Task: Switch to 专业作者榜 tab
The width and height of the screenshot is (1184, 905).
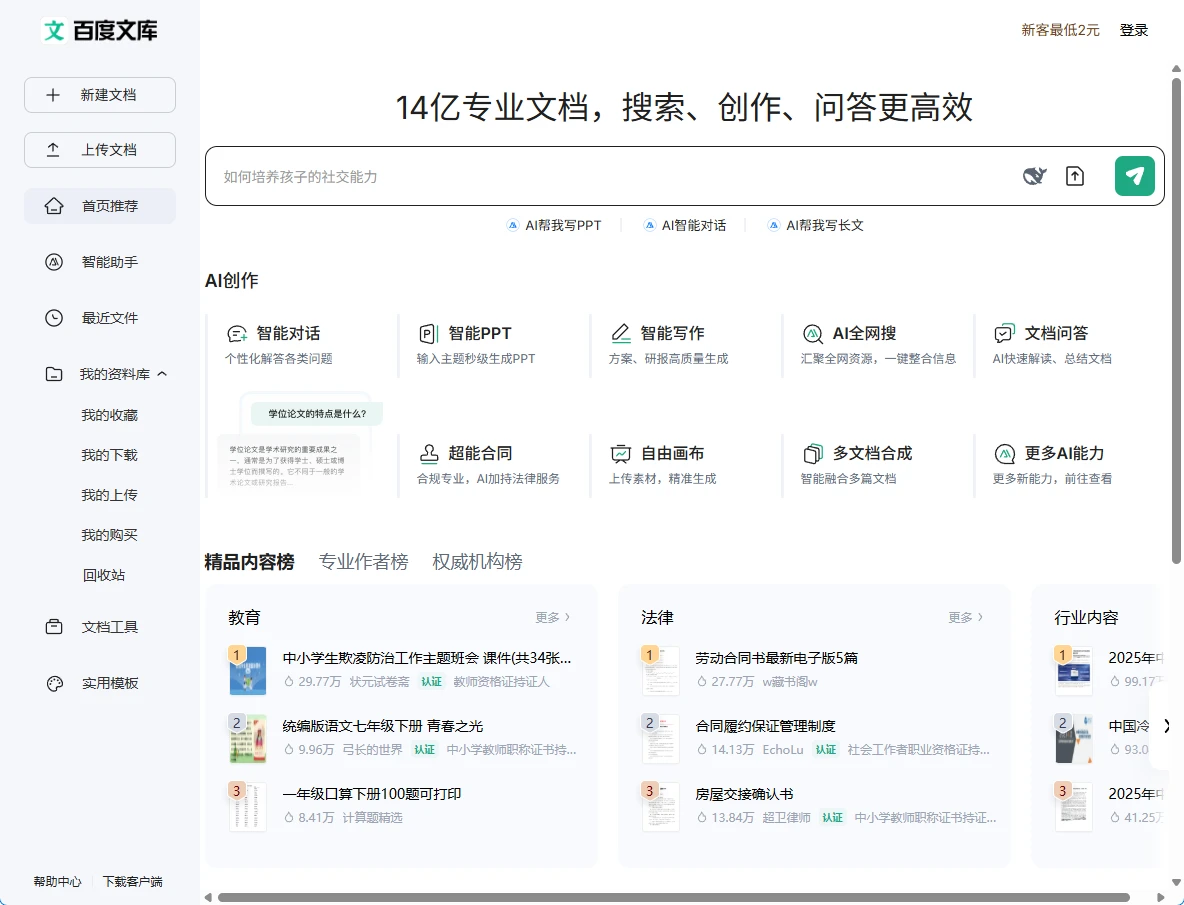Action: point(363,562)
